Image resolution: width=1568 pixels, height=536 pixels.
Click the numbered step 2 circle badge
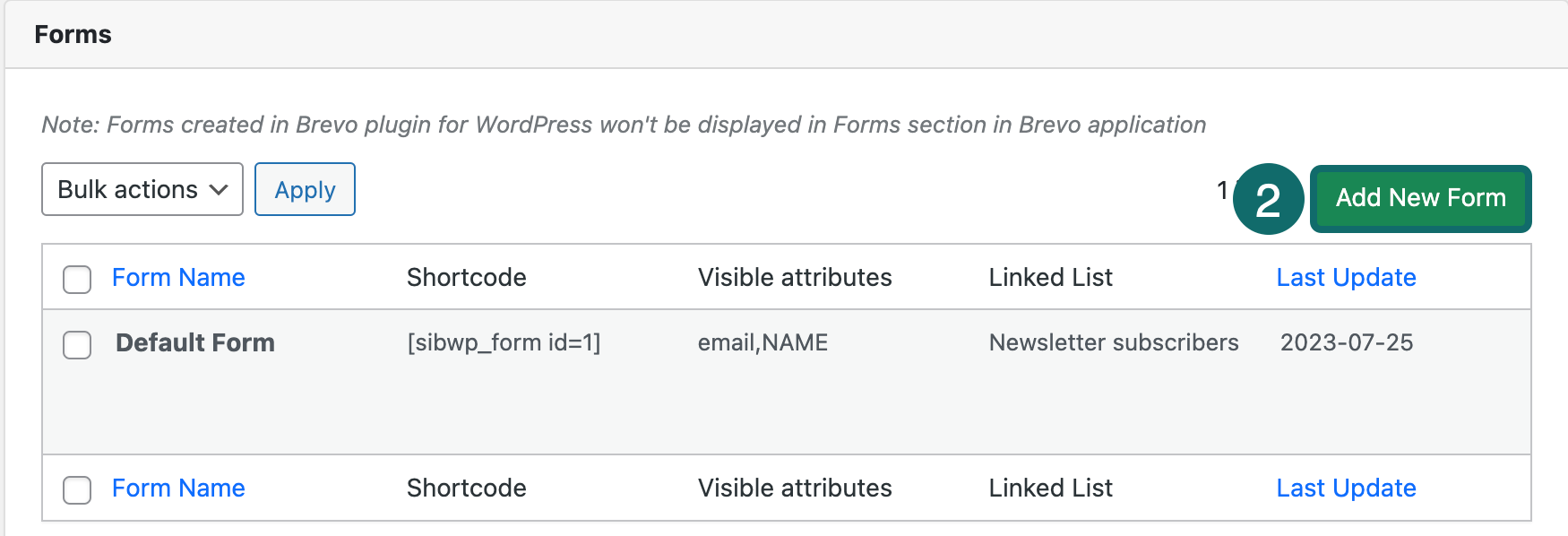pos(1268,199)
